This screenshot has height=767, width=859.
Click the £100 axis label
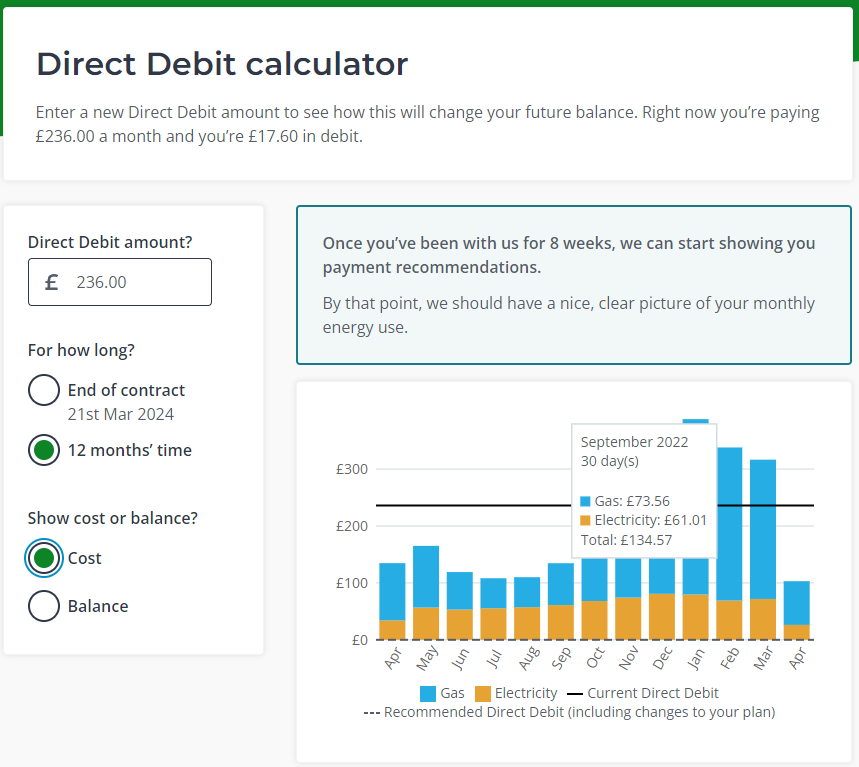[x=352, y=583]
